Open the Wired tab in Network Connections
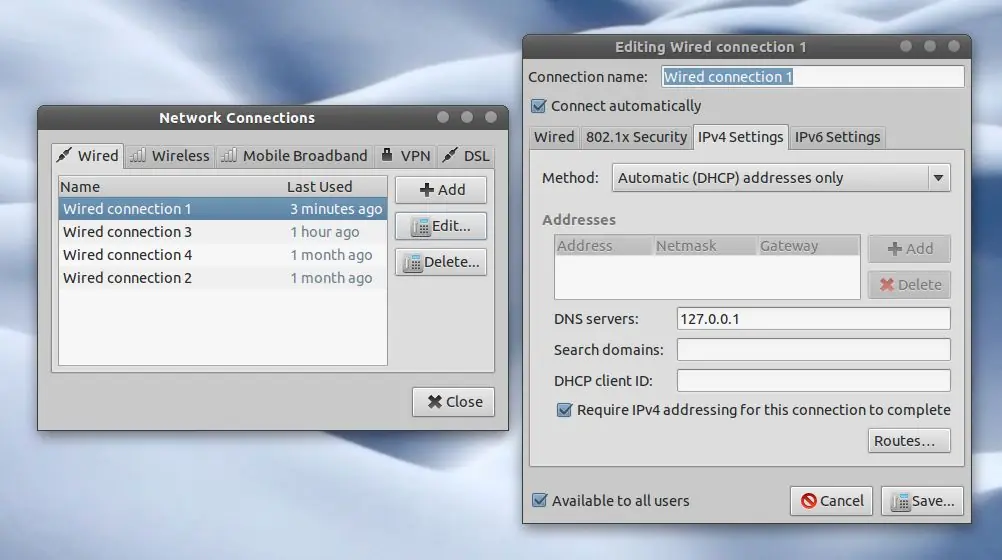Screen dimensions: 1002x560 88,155
